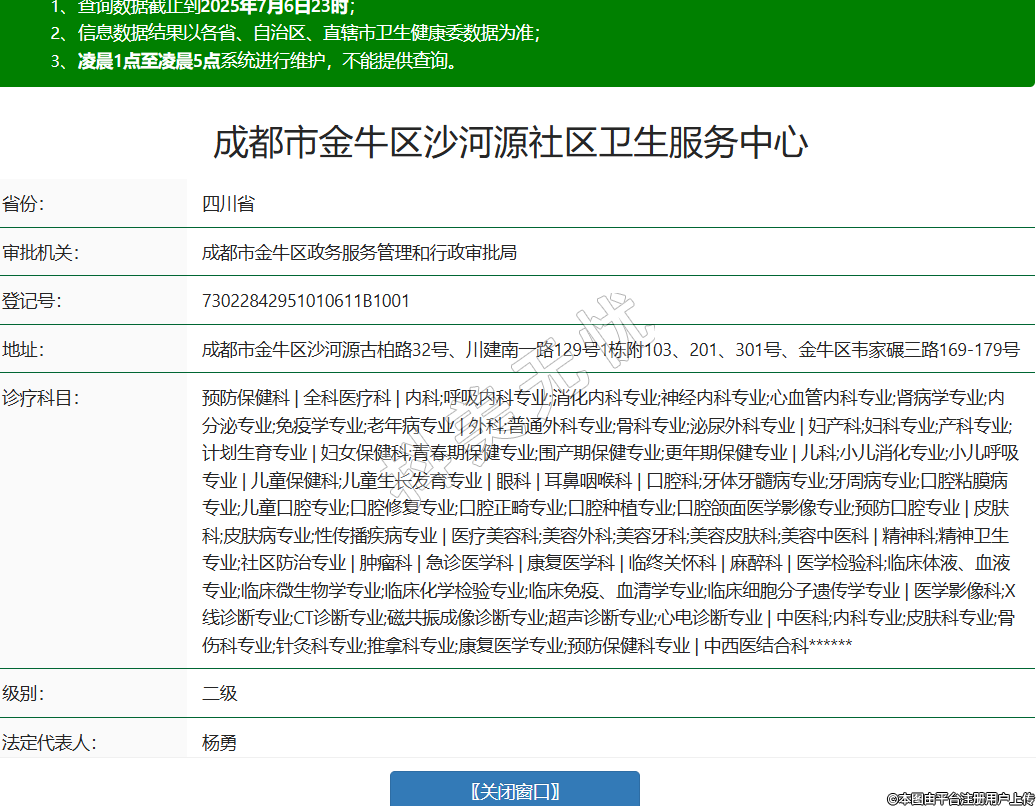Click the province value 四川省

coord(228,204)
